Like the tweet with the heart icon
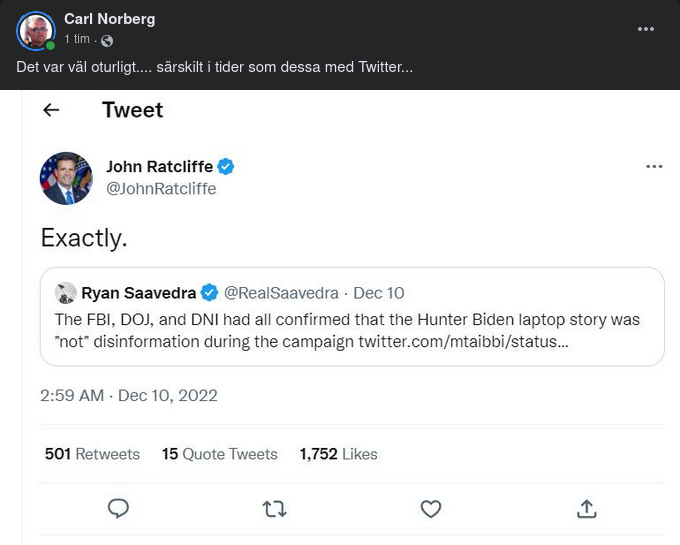Viewport: 680px width, 545px height. coord(431,509)
